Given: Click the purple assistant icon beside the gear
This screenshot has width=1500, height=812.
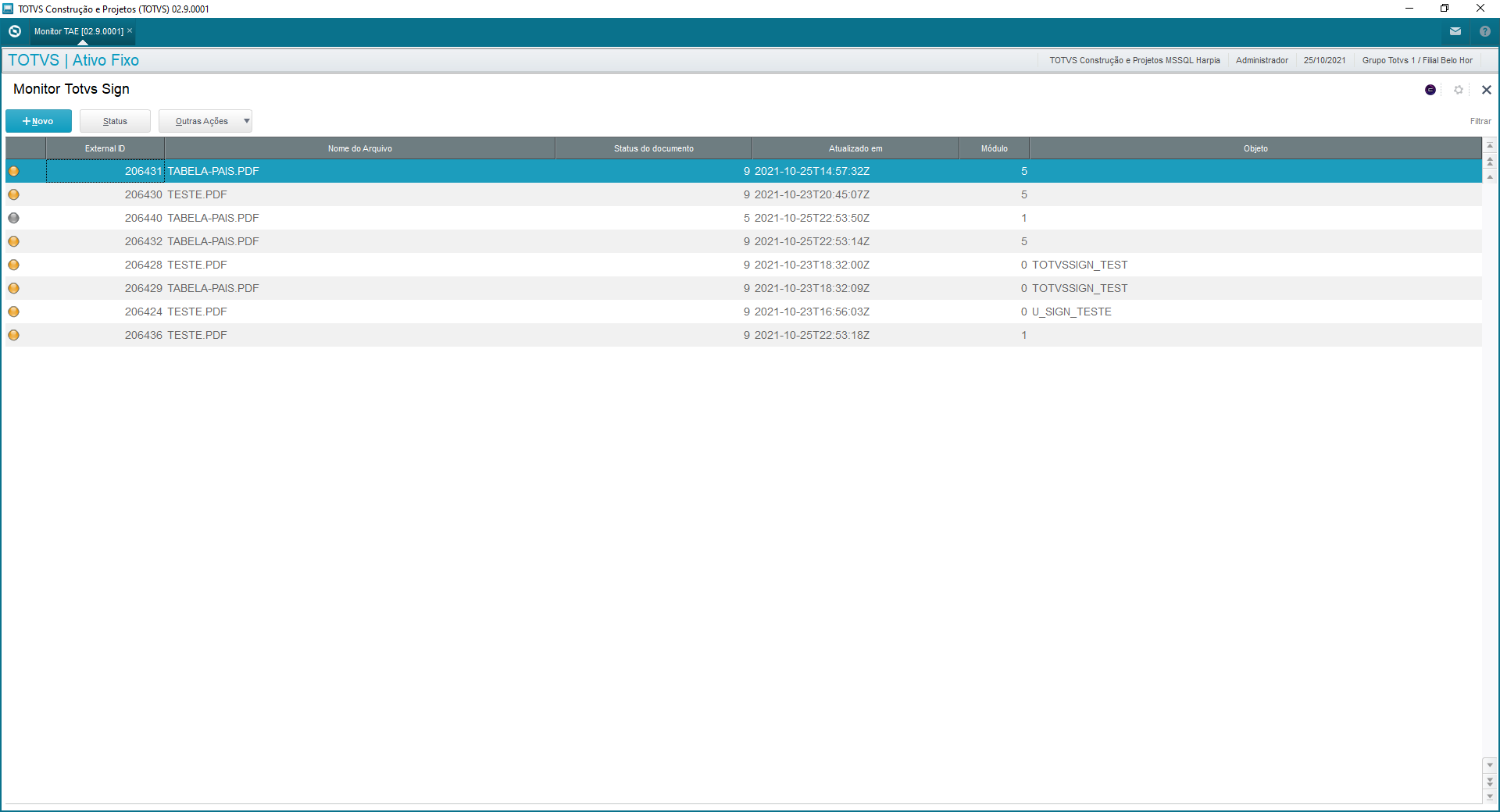Looking at the screenshot, I should point(1430,90).
